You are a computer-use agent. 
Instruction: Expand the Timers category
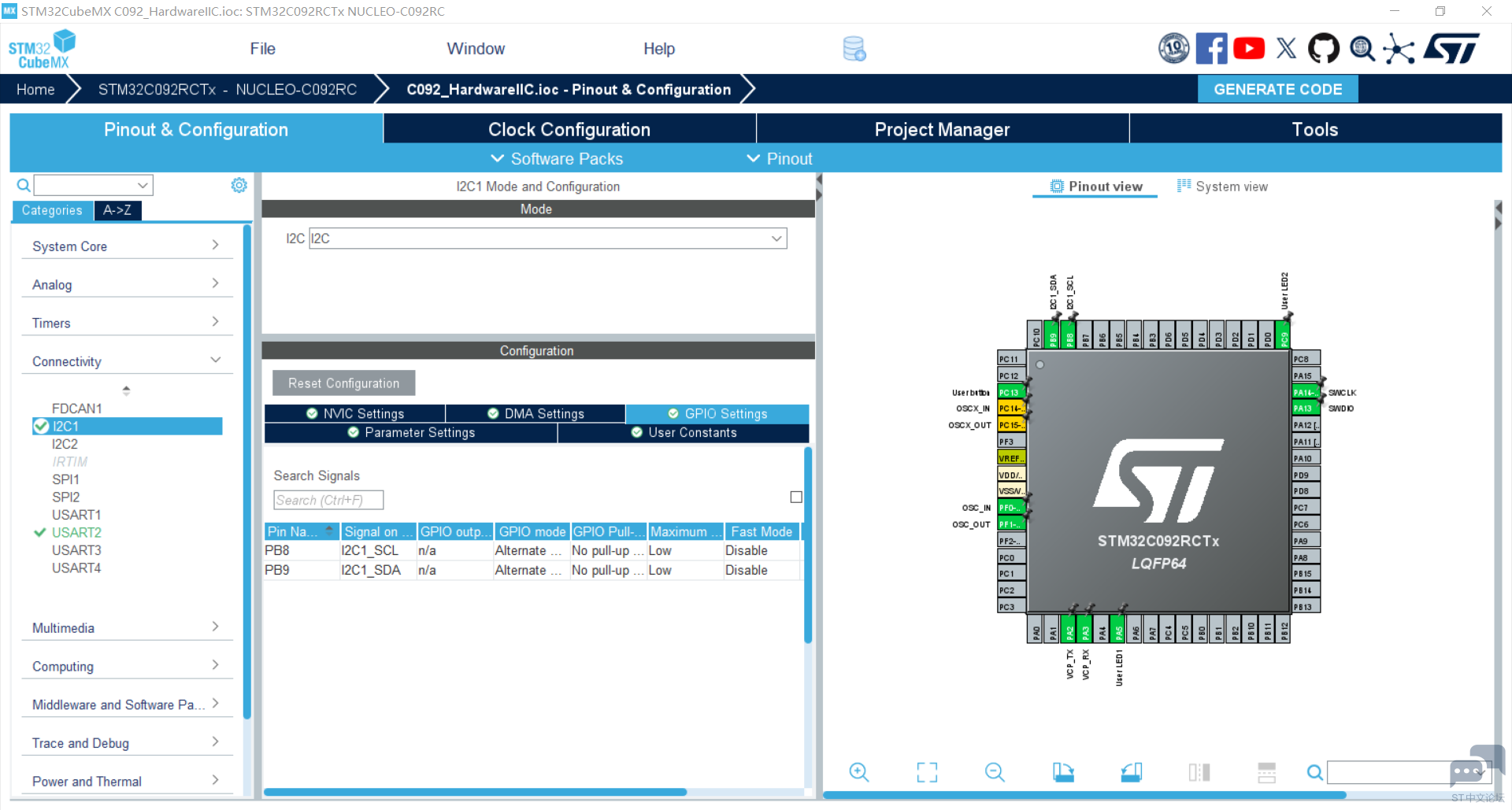[x=126, y=323]
